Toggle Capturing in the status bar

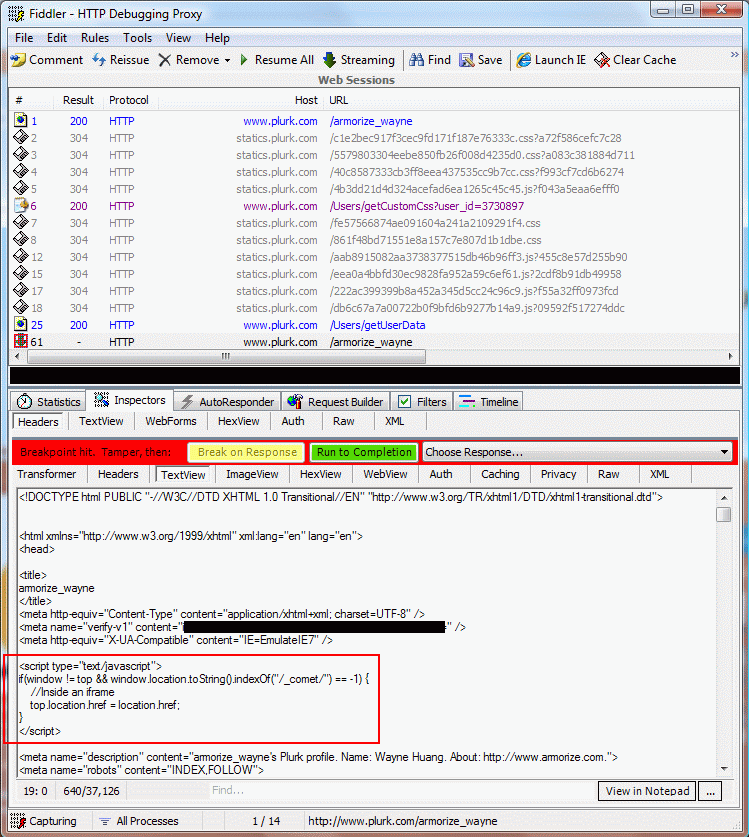point(44,821)
